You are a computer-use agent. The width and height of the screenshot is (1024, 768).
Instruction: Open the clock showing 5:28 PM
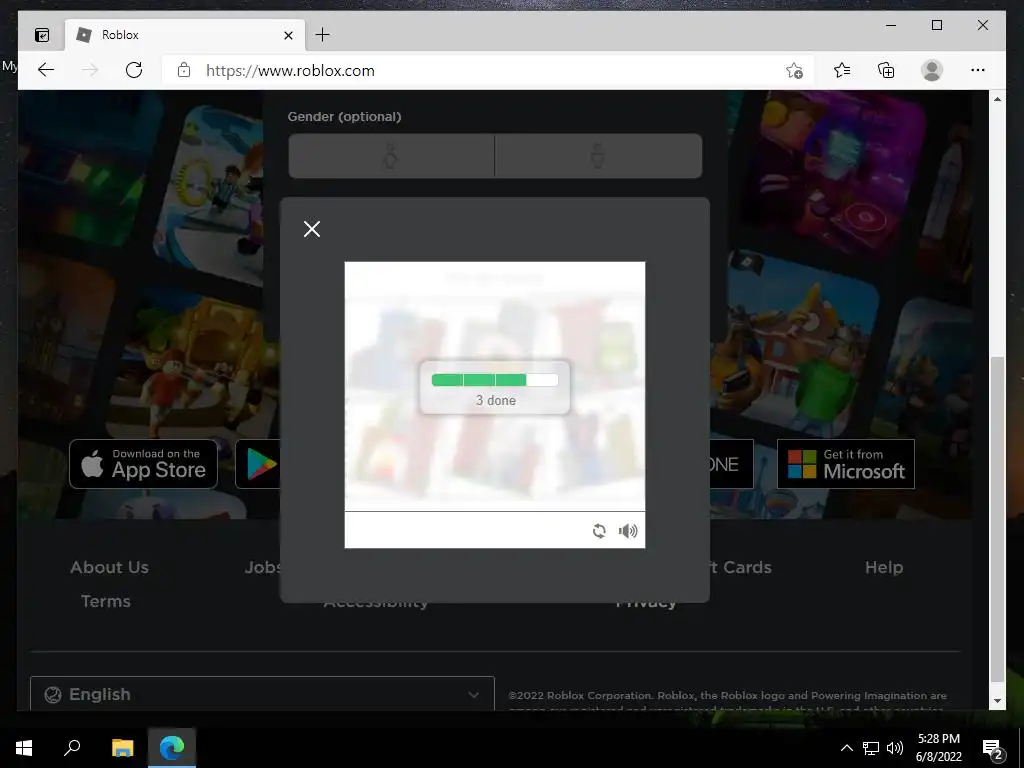point(938,748)
